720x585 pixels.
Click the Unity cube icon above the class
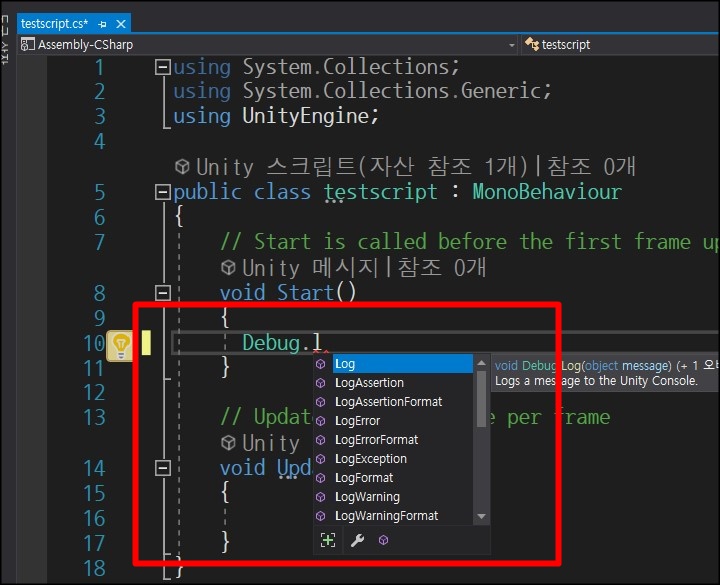tap(182, 166)
